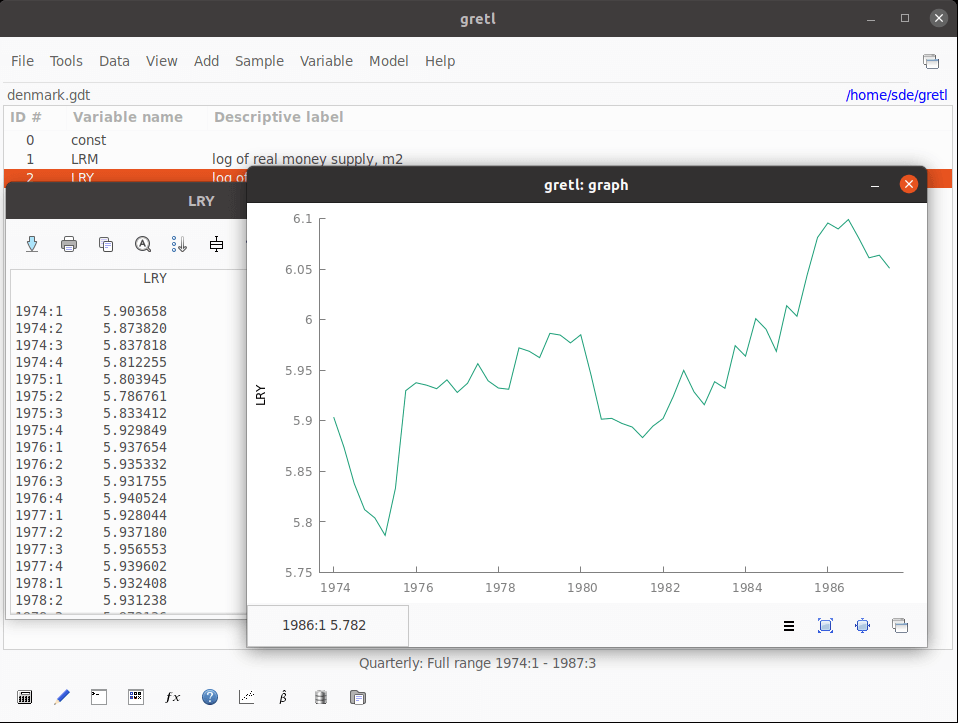Viewport: 958px width, 723px height.
Task: Open the Sample menu
Action: pos(259,61)
